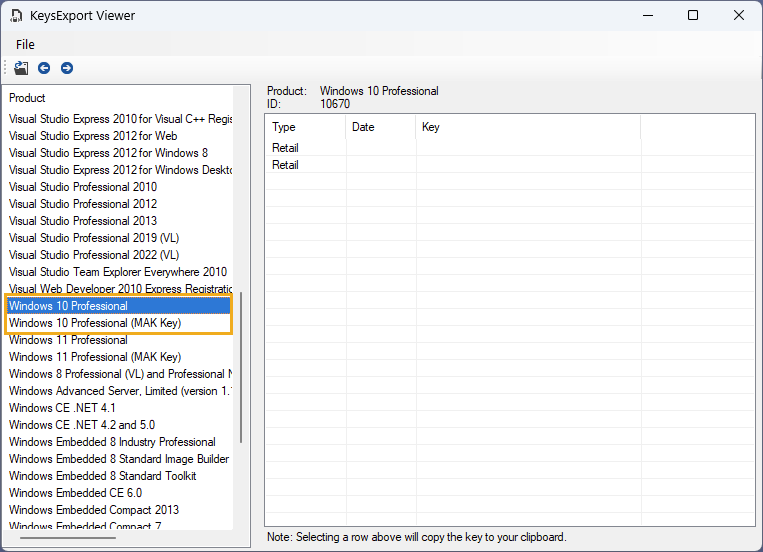Image resolution: width=763 pixels, height=552 pixels.
Task: Click the Date column header
Action: (x=382, y=127)
